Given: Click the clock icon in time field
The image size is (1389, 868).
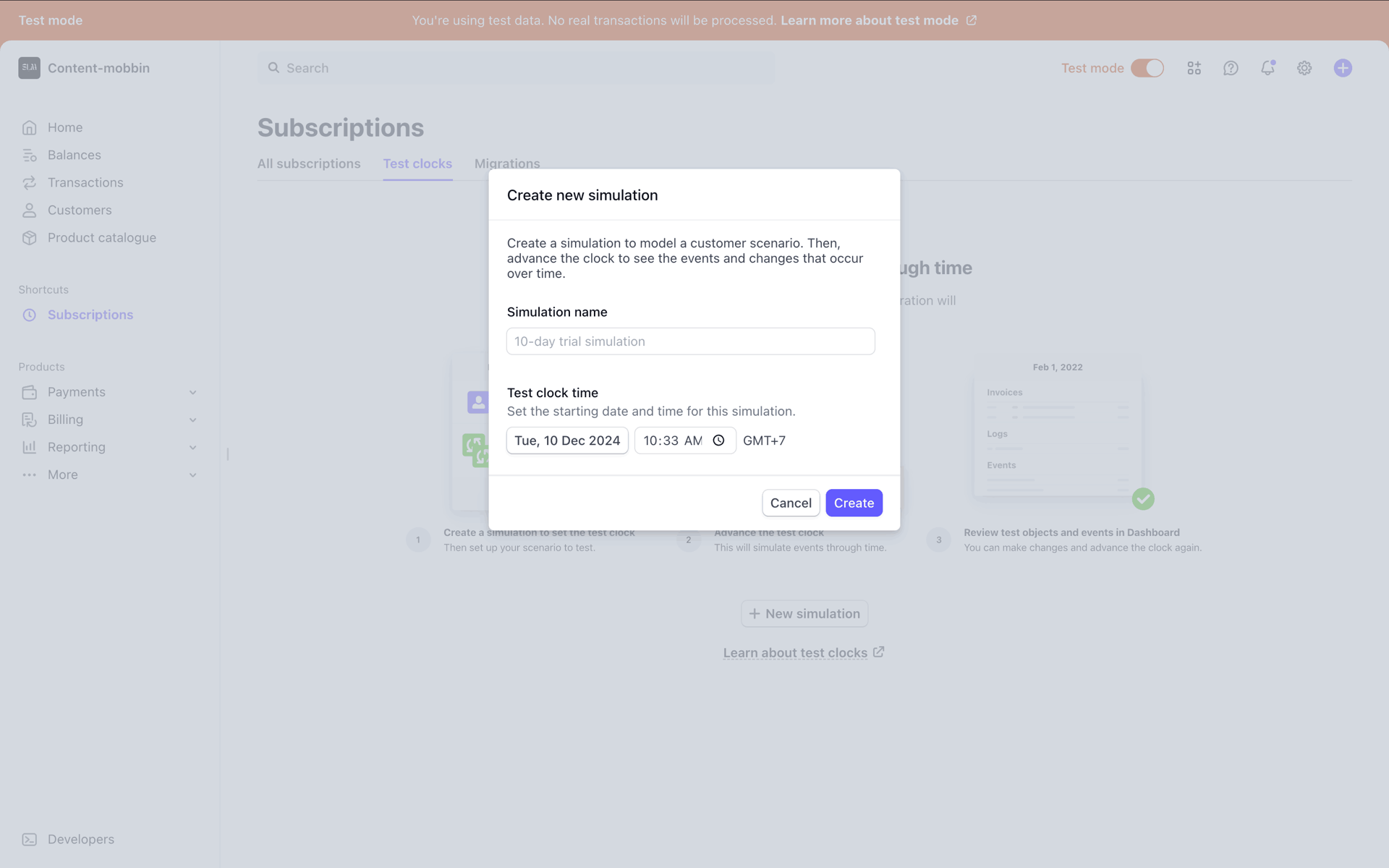Looking at the screenshot, I should pyautogui.click(x=718, y=441).
